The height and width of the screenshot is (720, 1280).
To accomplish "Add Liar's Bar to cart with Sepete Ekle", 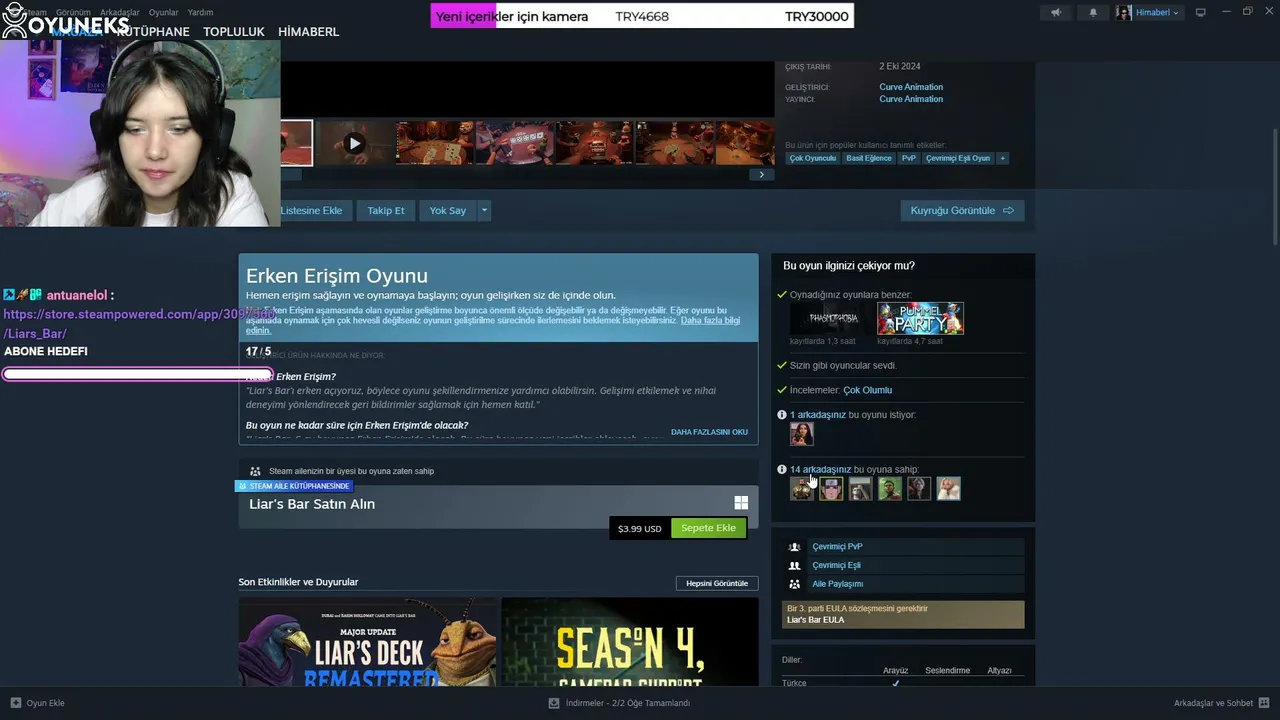I will (708, 528).
